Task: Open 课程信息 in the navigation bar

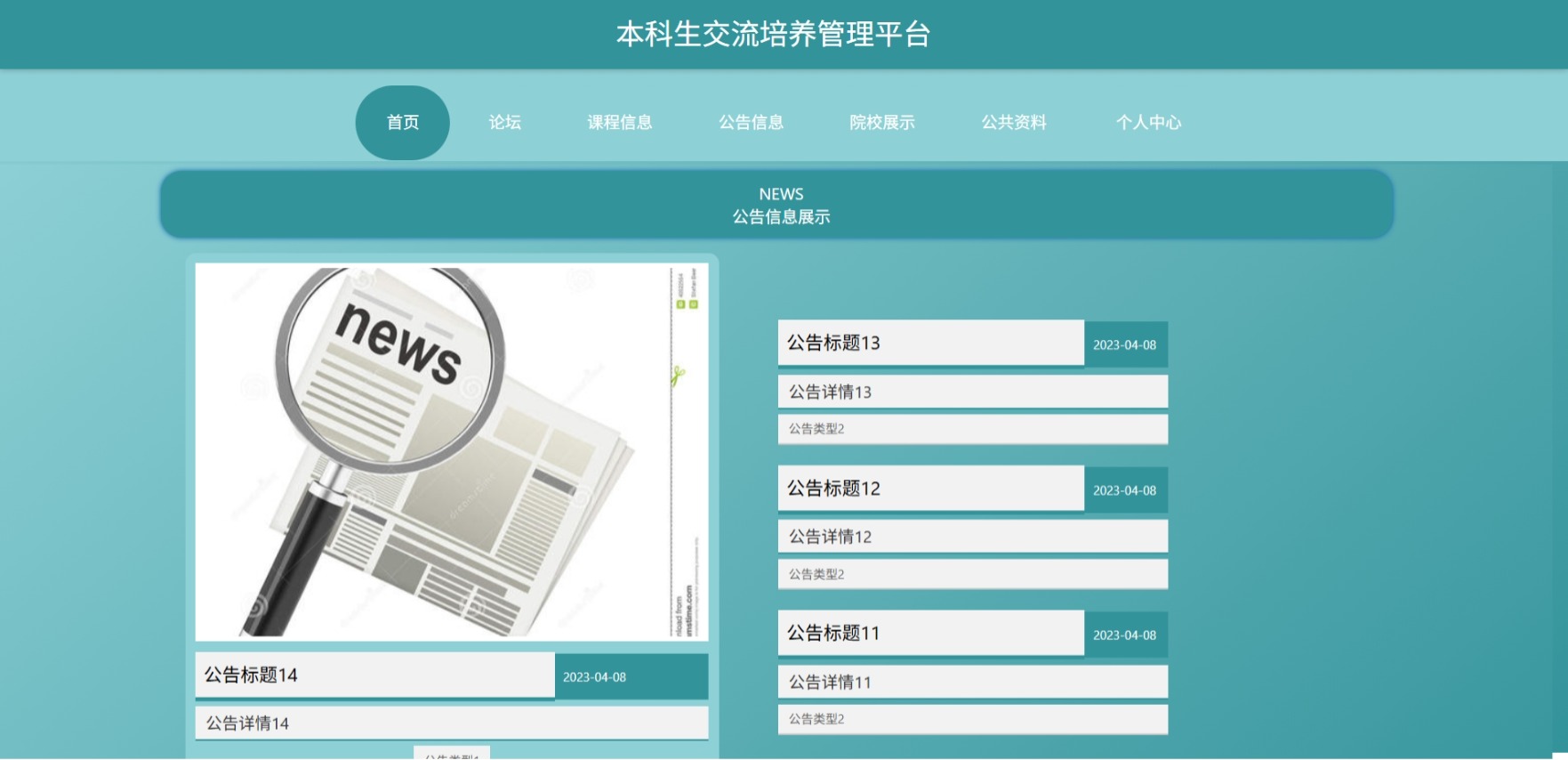Action: click(620, 123)
